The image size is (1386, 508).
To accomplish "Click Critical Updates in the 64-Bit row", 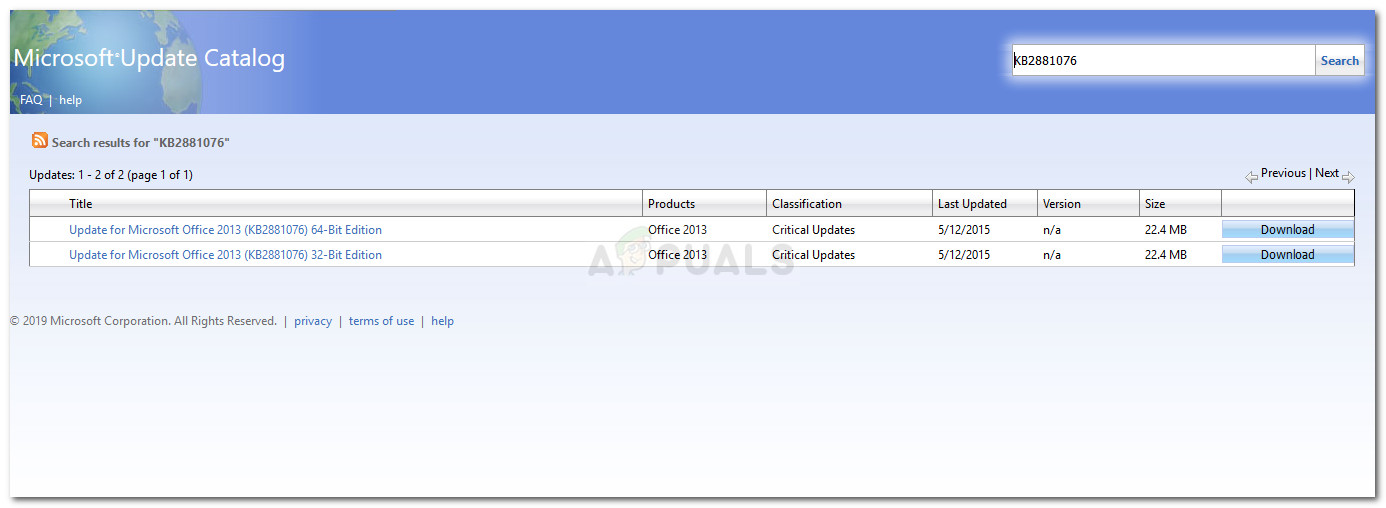I will point(813,230).
